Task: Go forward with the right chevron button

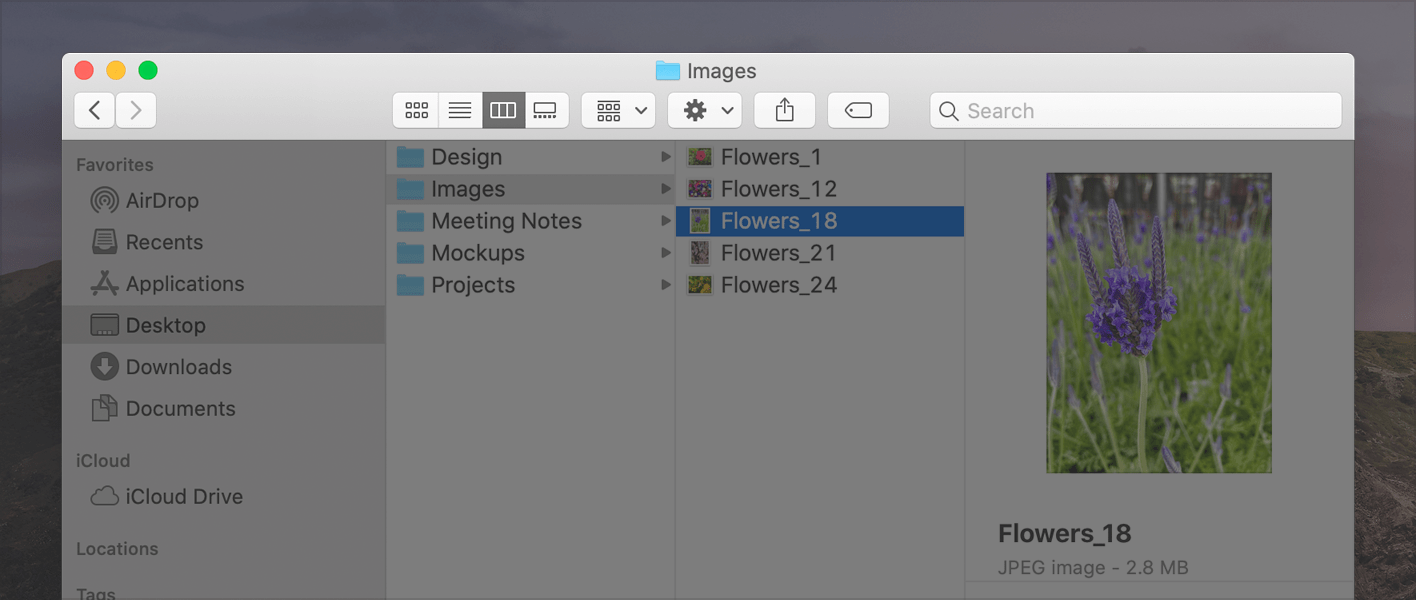Action: point(136,110)
